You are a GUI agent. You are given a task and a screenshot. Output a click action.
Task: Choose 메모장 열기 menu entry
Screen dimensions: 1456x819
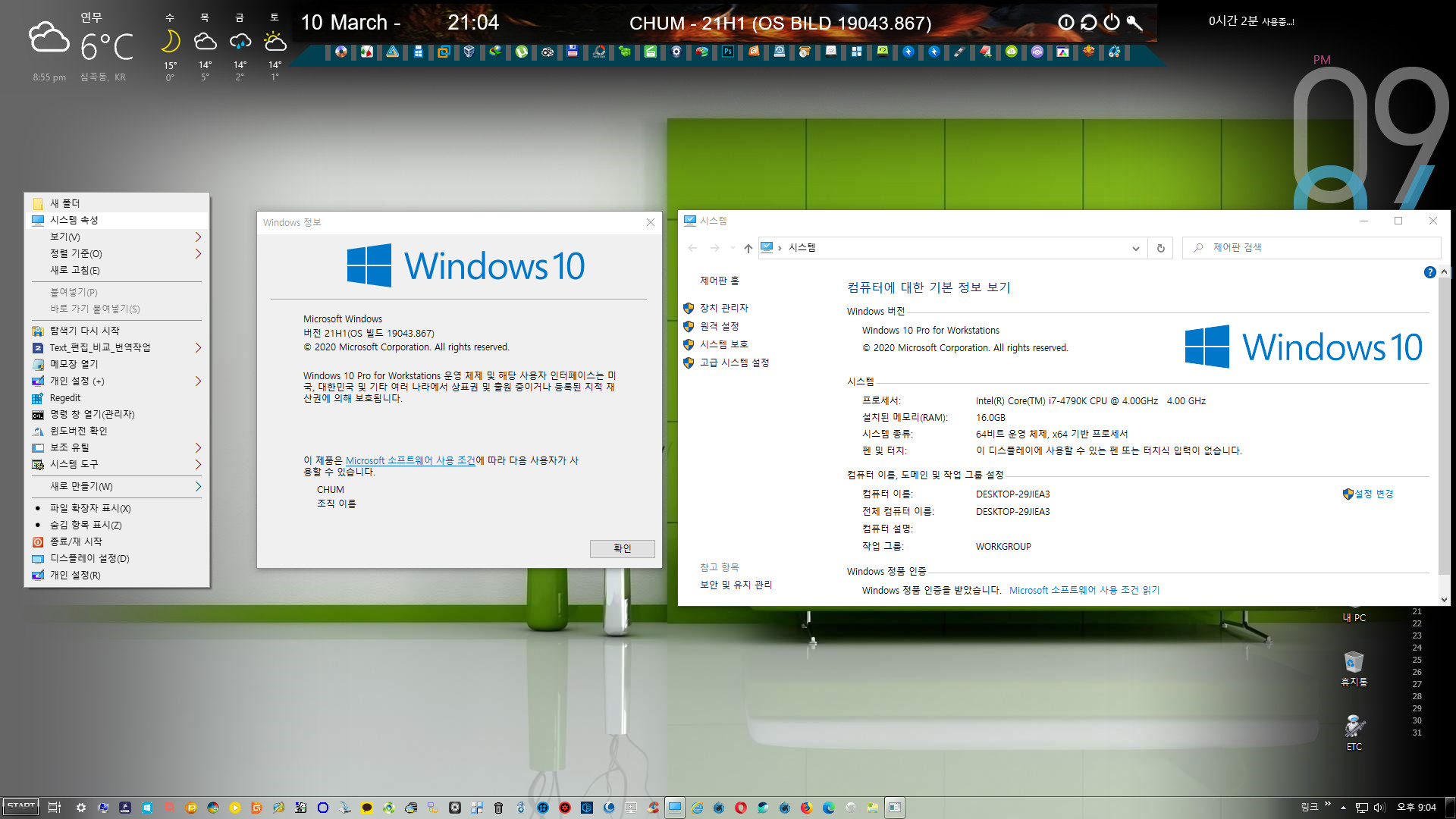point(117,364)
